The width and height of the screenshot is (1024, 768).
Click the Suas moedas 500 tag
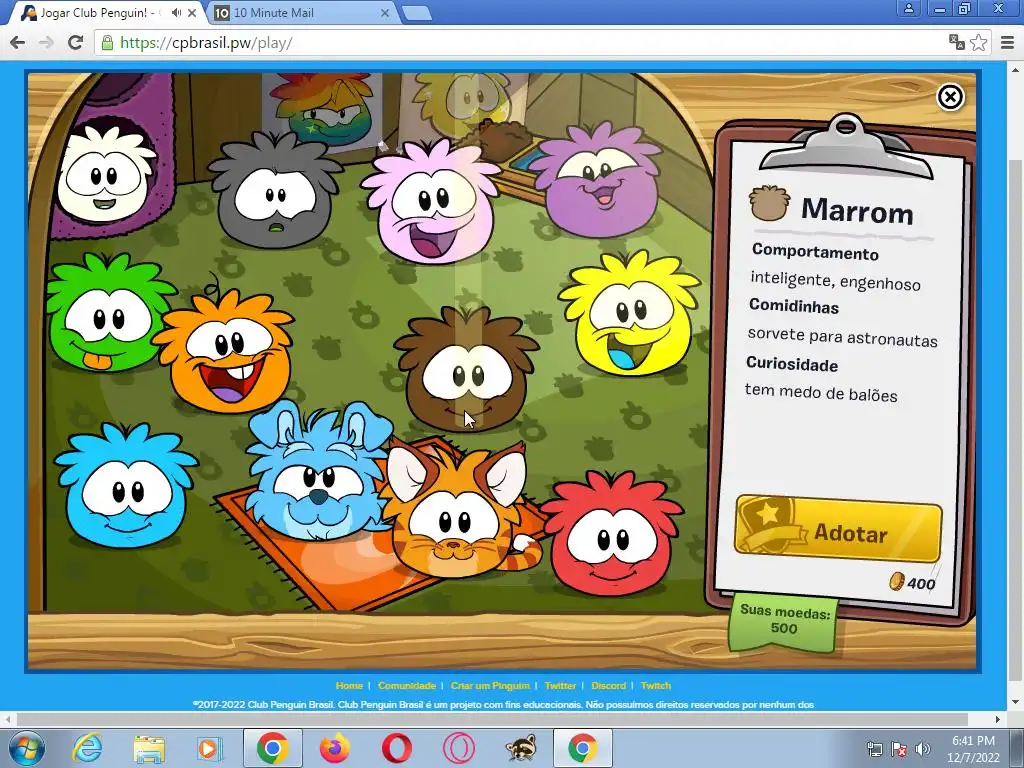783,621
